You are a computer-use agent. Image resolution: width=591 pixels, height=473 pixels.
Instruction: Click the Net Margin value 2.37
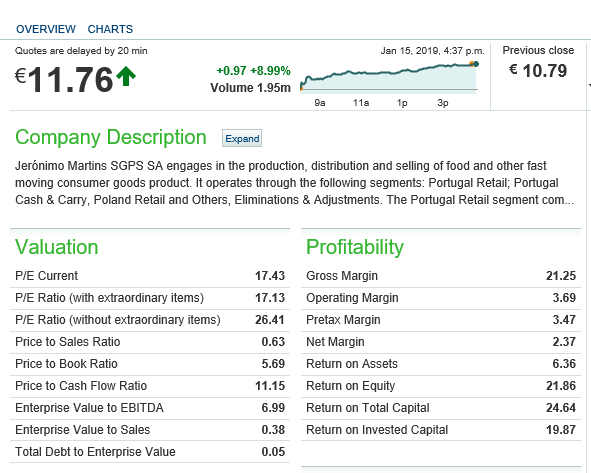point(564,342)
